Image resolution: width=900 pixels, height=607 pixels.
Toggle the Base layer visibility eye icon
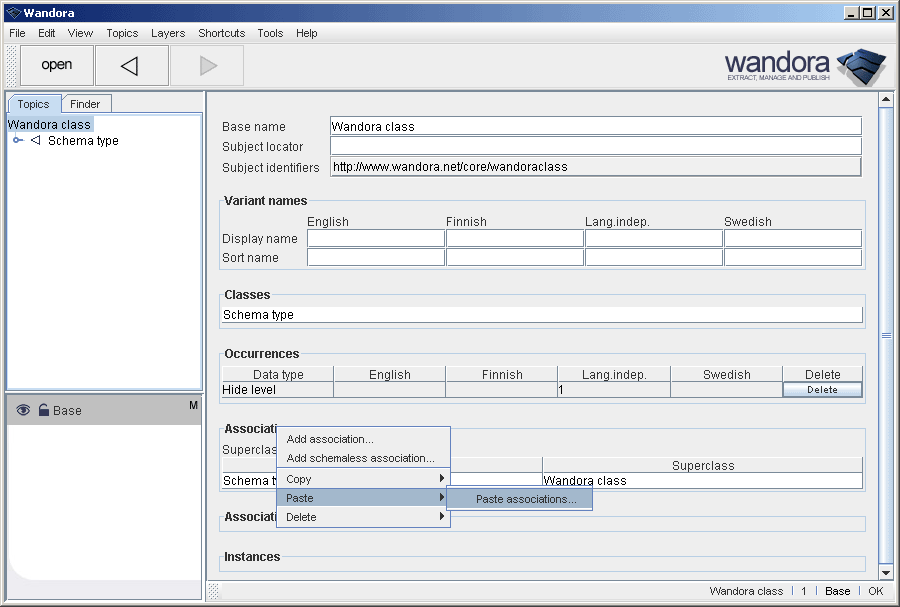click(x=23, y=410)
